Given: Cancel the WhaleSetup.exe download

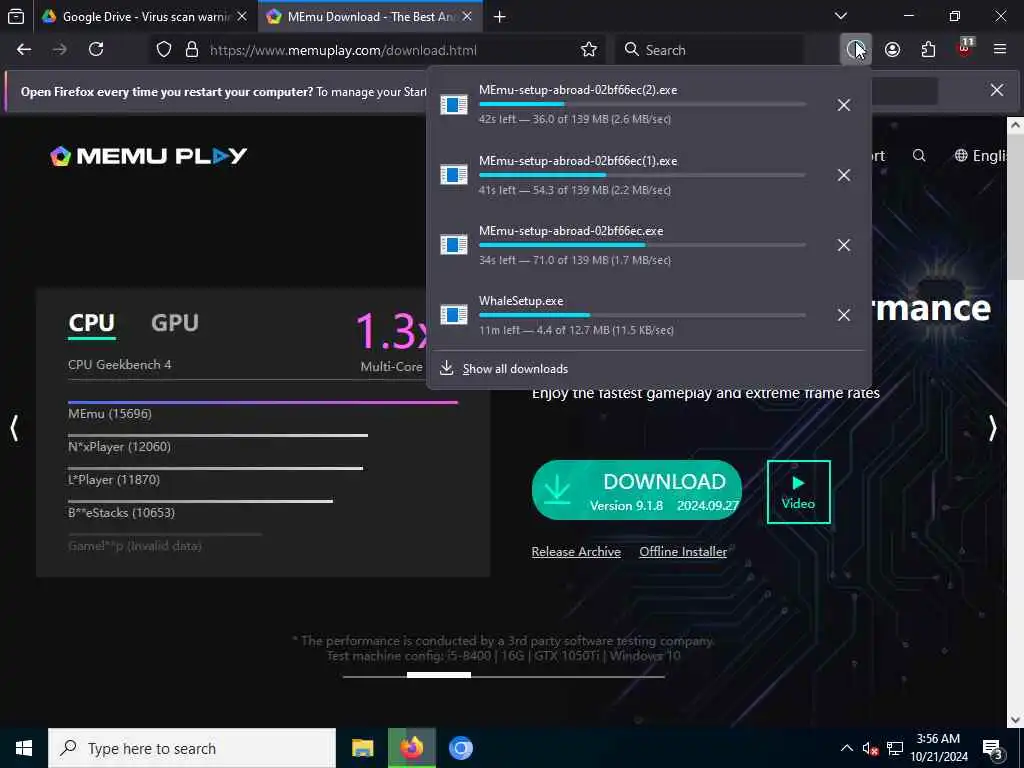Looking at the screenshot, I should pos(844,315).
